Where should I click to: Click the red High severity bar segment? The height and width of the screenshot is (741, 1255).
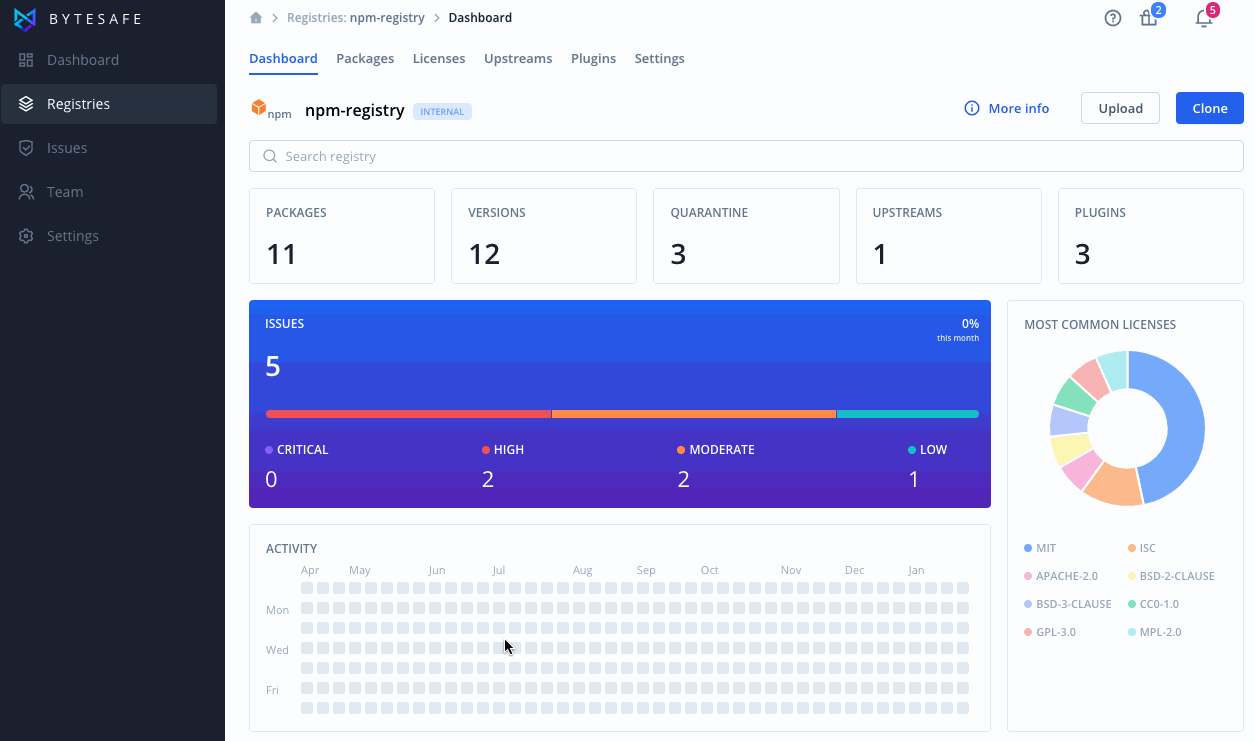click(408, 414)
